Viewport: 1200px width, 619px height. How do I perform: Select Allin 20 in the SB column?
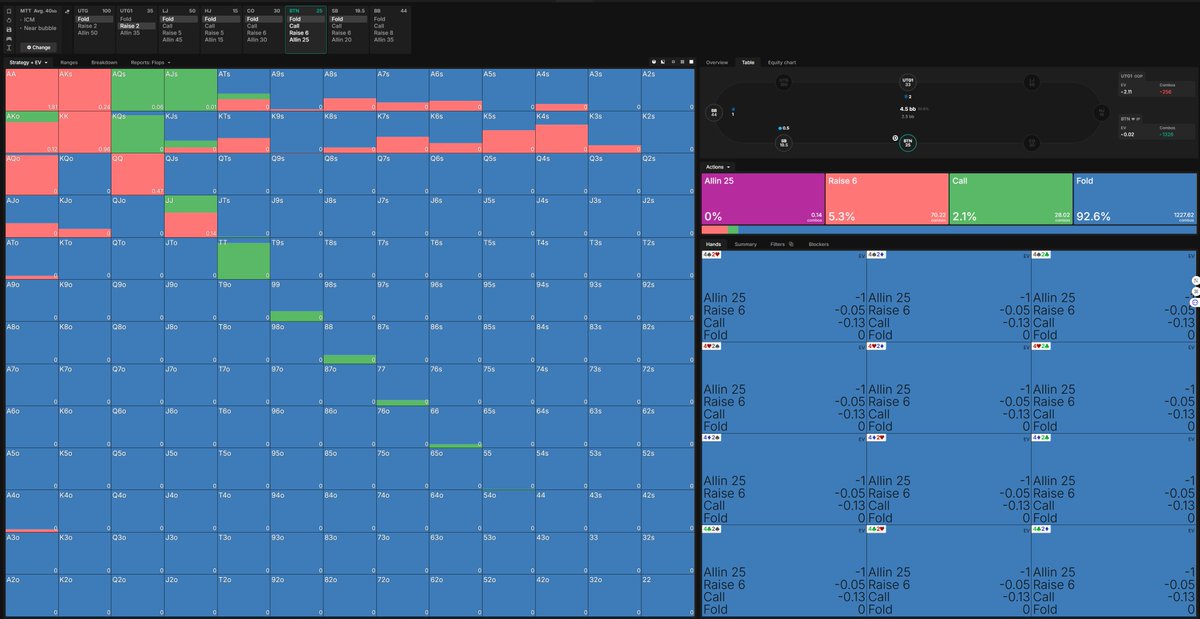coord(348,40)
